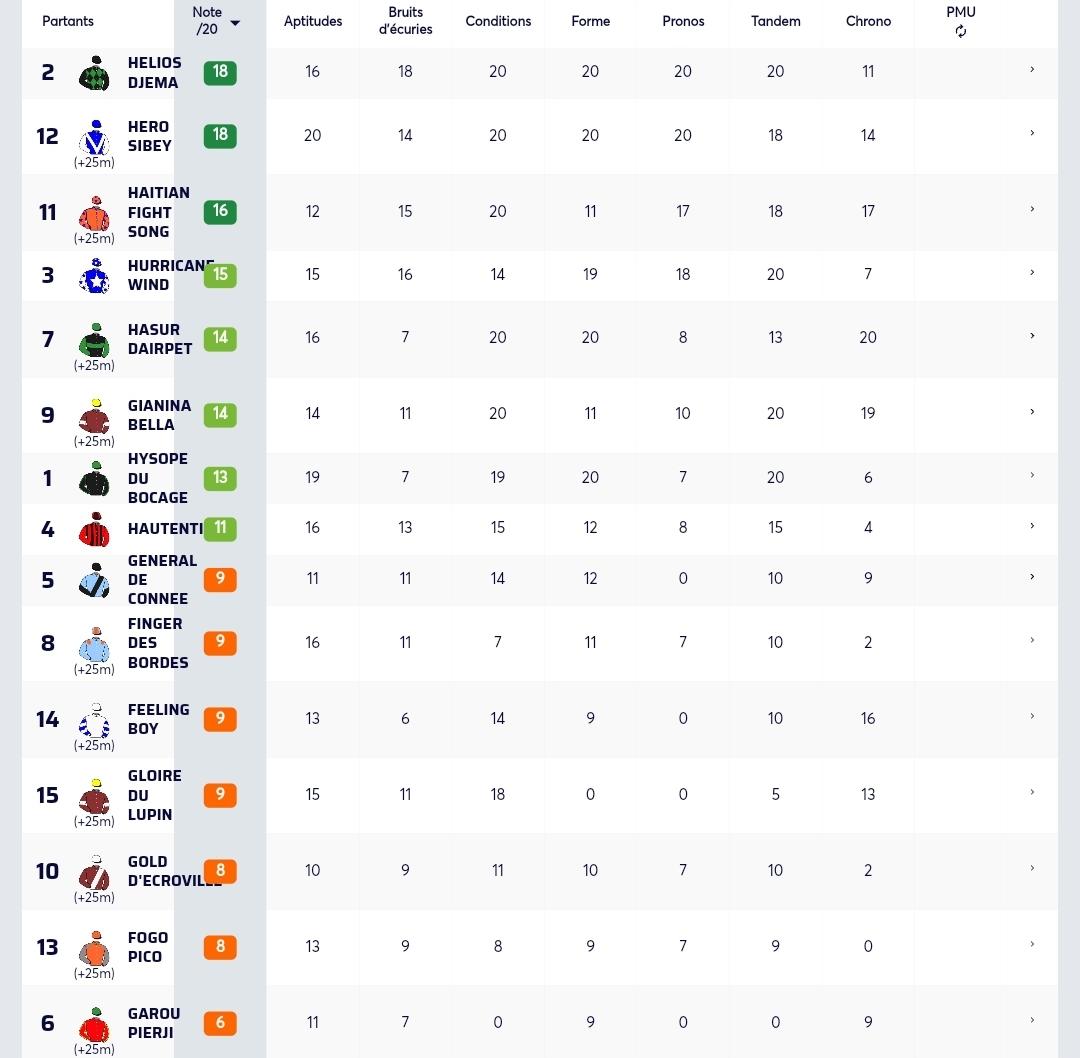This screenshot has height=1058, width=1080.
Task: Click Hurricane Wind's blue star jockey silk
Action: coord(95,276)
